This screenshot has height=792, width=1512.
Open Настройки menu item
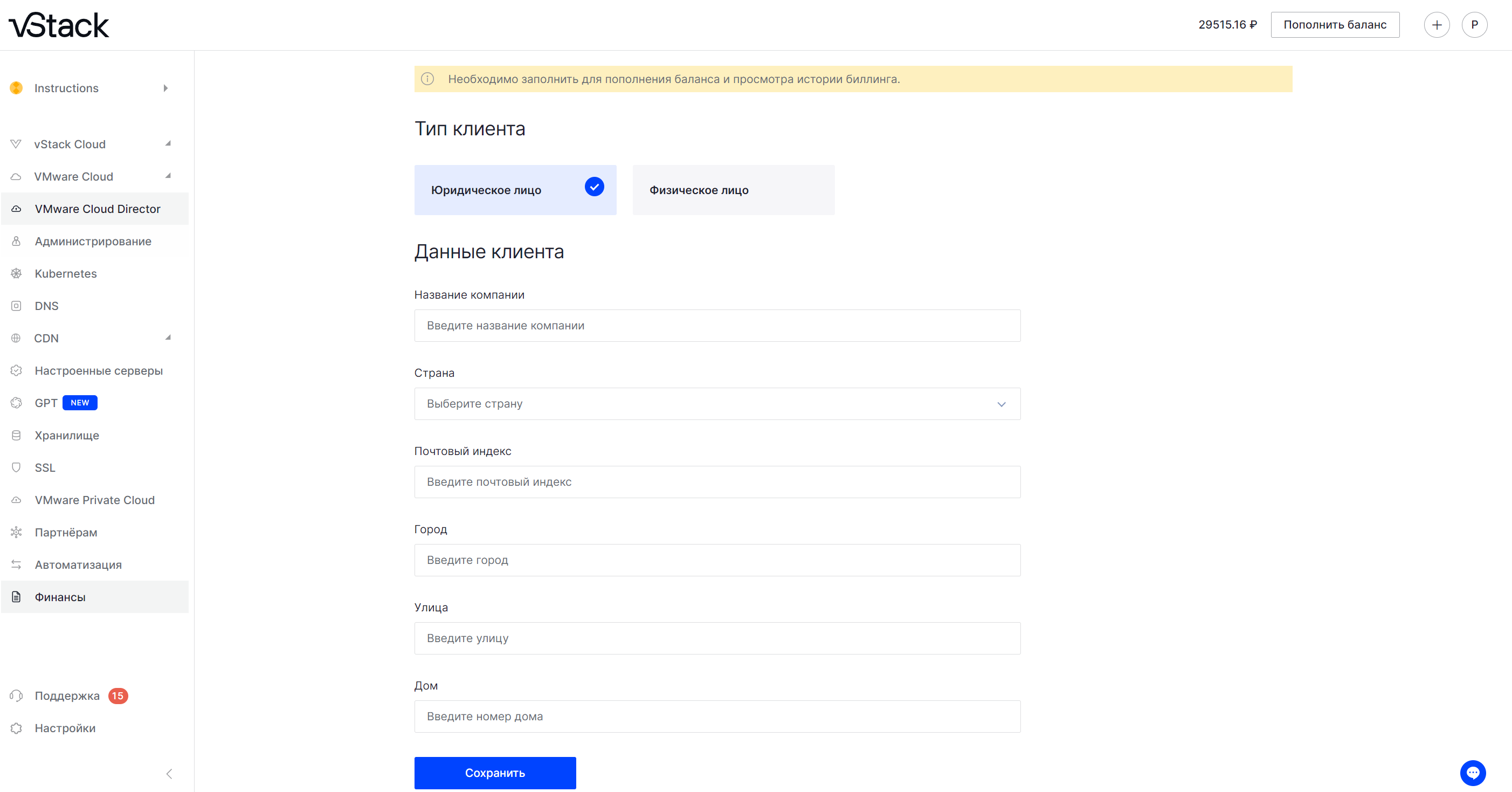(x=95, y=727)
